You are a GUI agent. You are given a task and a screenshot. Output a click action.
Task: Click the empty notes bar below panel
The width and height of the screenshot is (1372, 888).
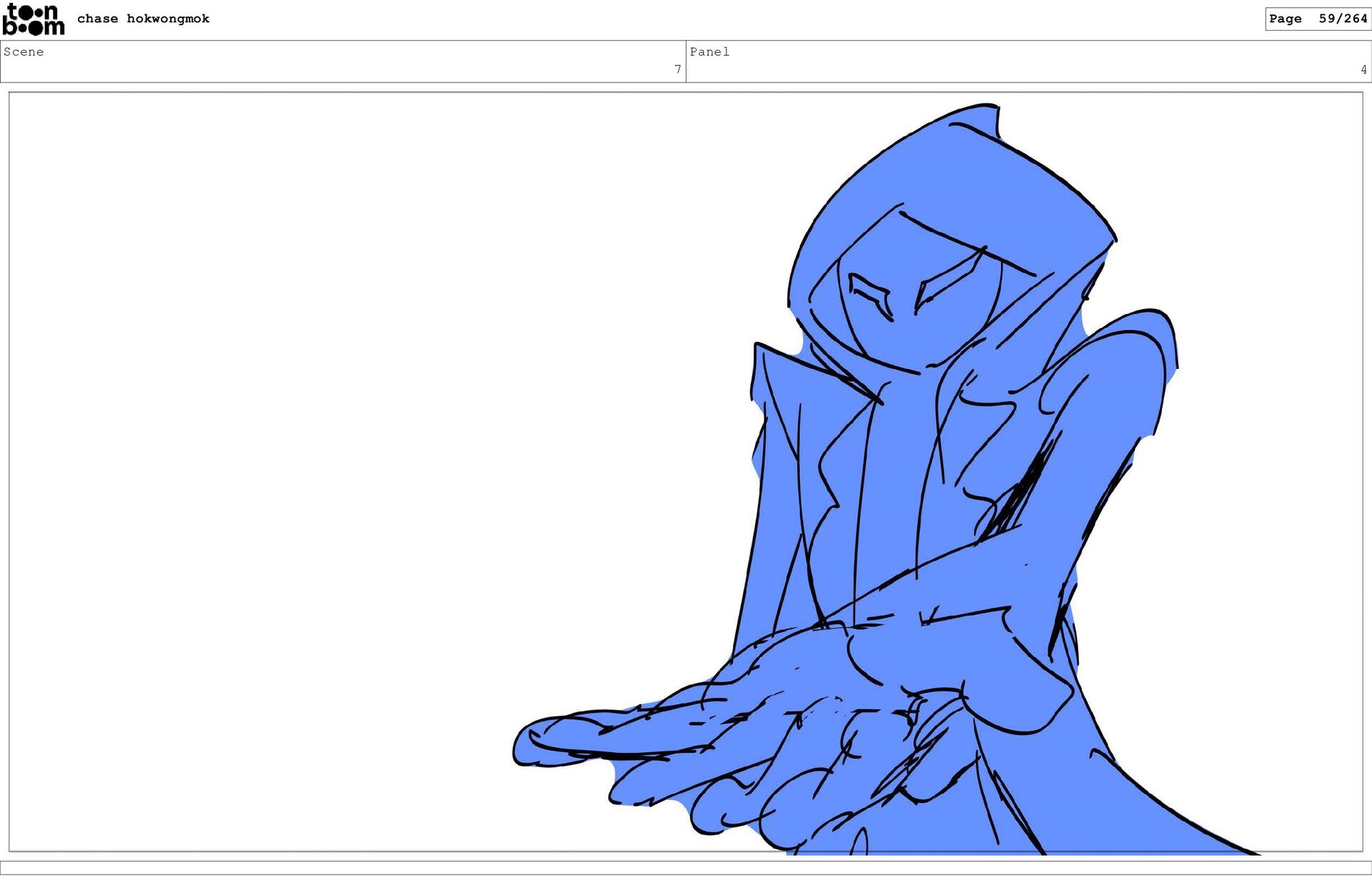click(x=686, y=867)
